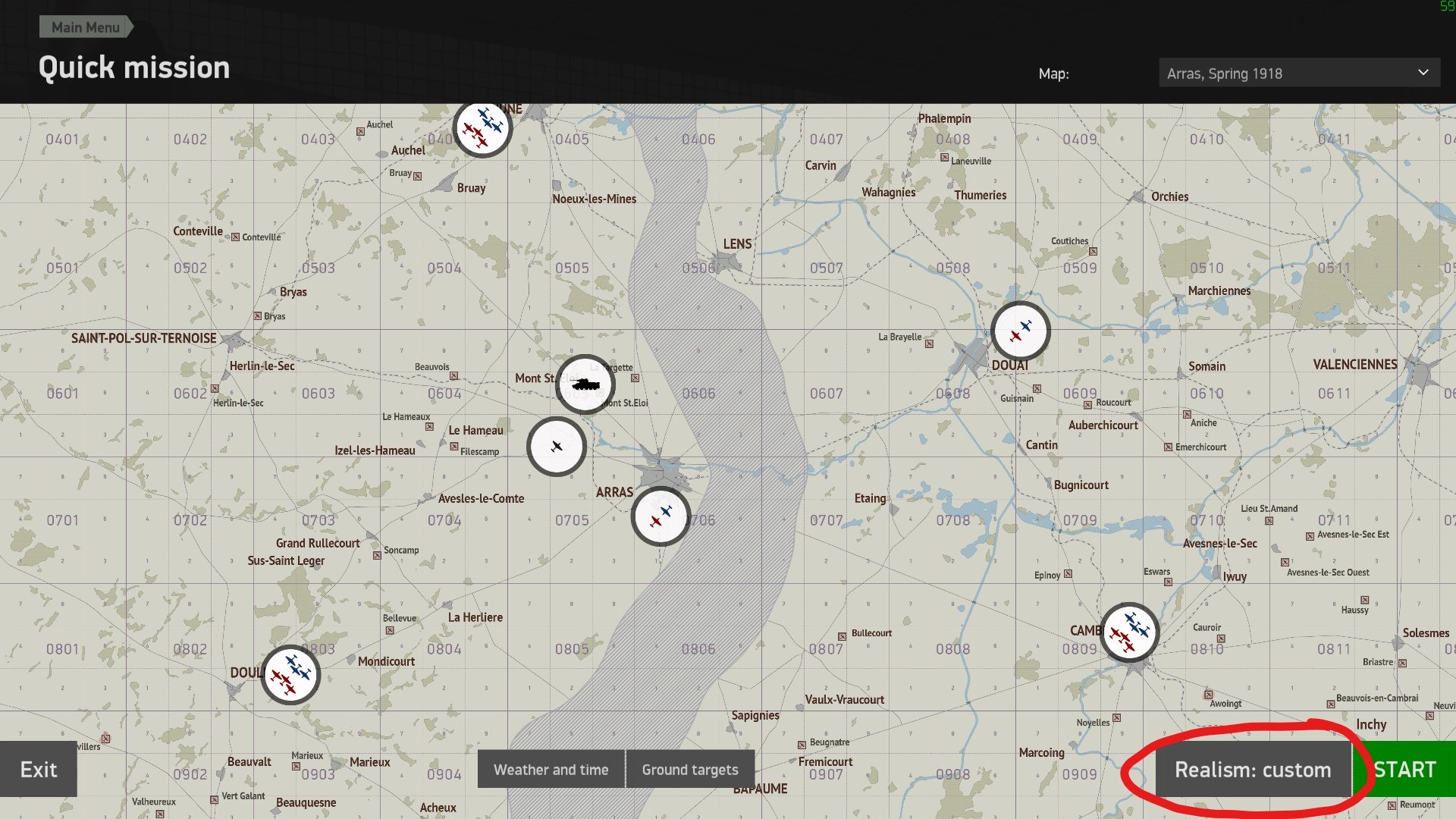Select the tank ground mission icon near Mont St. Eloi
This screenshot has width=1456, height=819.
[x=585, y=384]
